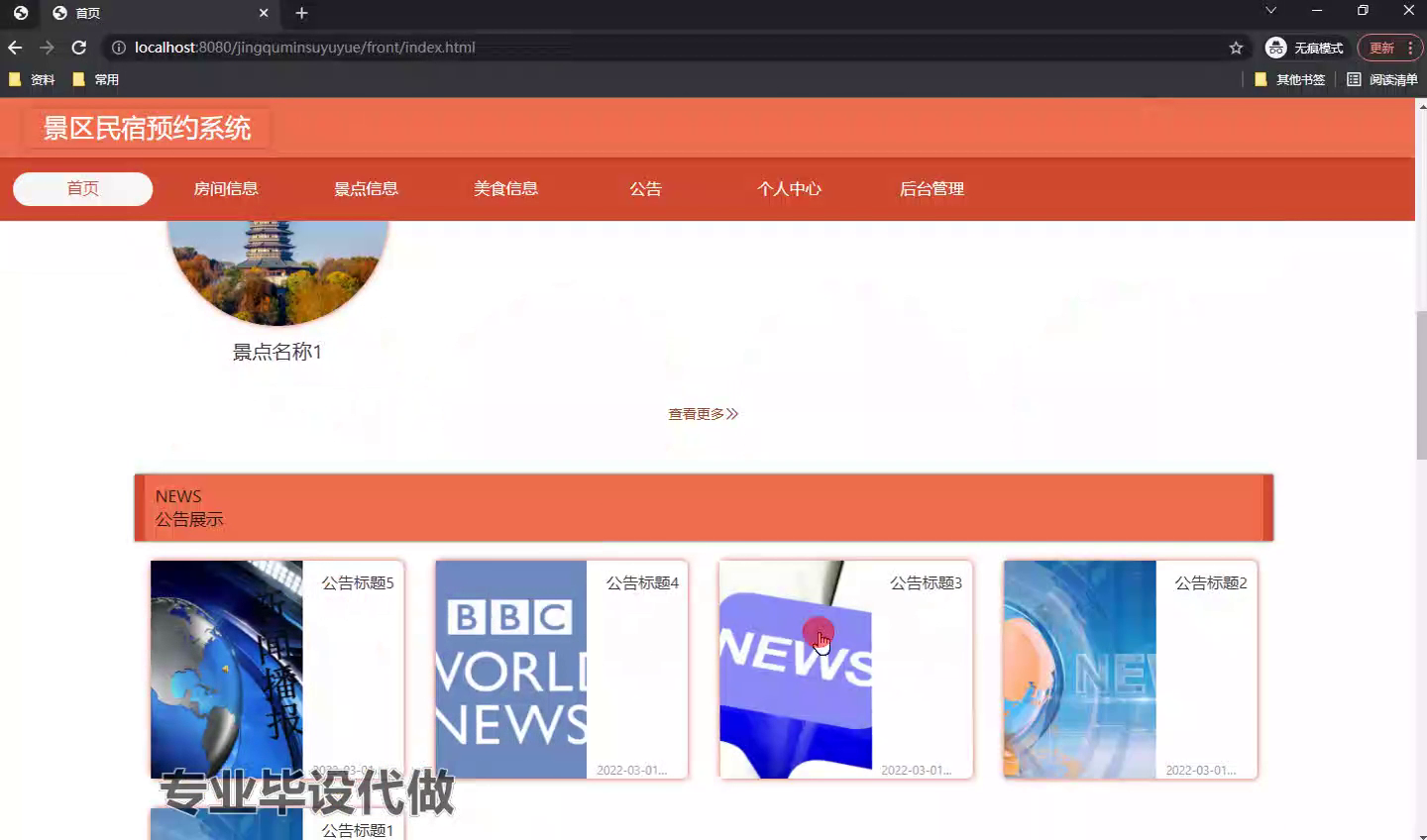
Task: Click the 公告展示 section heading
Action: click(x=189, y=520)
